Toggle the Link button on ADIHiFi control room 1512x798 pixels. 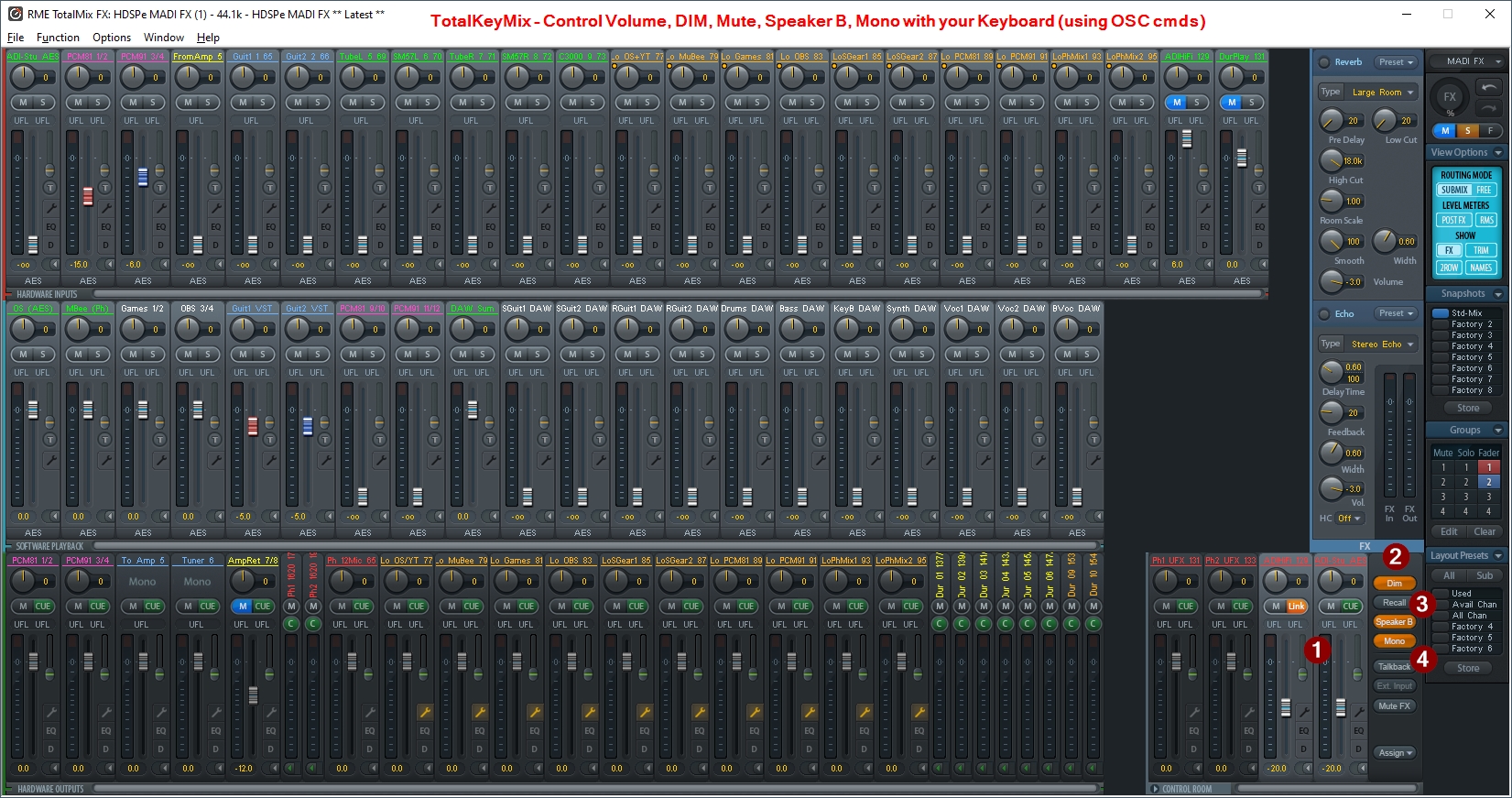click(1296, 606)
